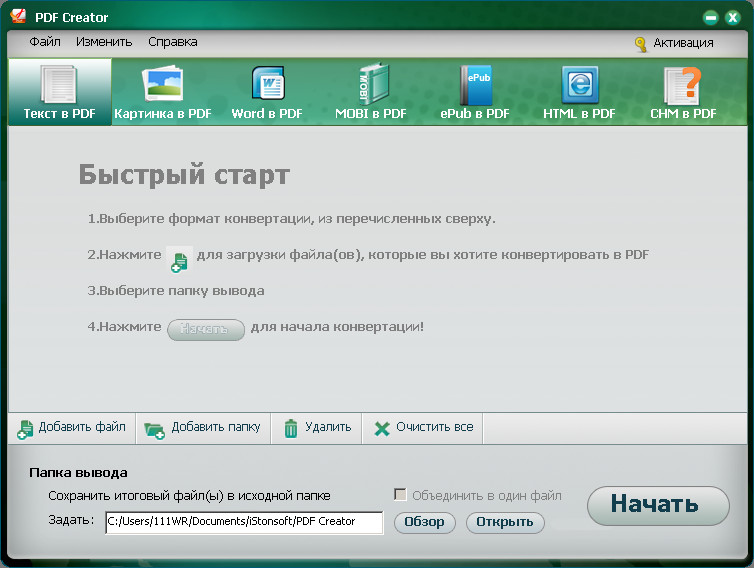Click the text '3.Выберите папку вывода'
This screenshot has width=754, height=568.
[x=176, y=291]
